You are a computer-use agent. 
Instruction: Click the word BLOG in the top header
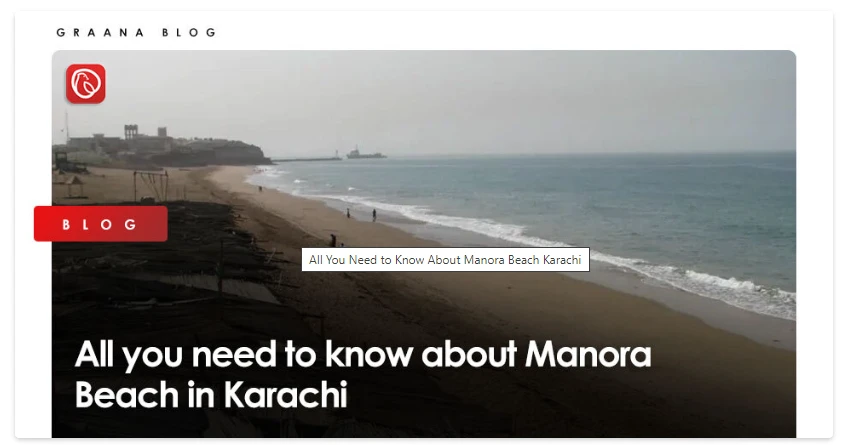pos(189,33)
